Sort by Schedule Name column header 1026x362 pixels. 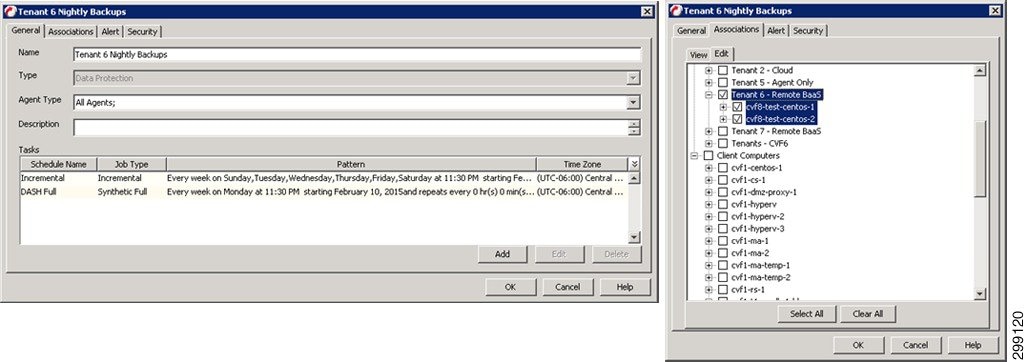[x=58, y=164]
